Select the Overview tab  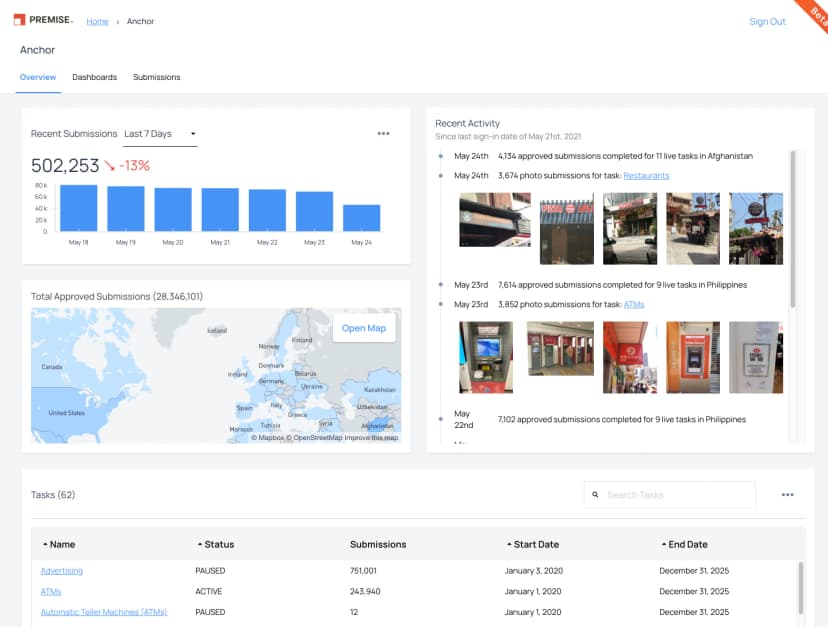tap(38, 77)
